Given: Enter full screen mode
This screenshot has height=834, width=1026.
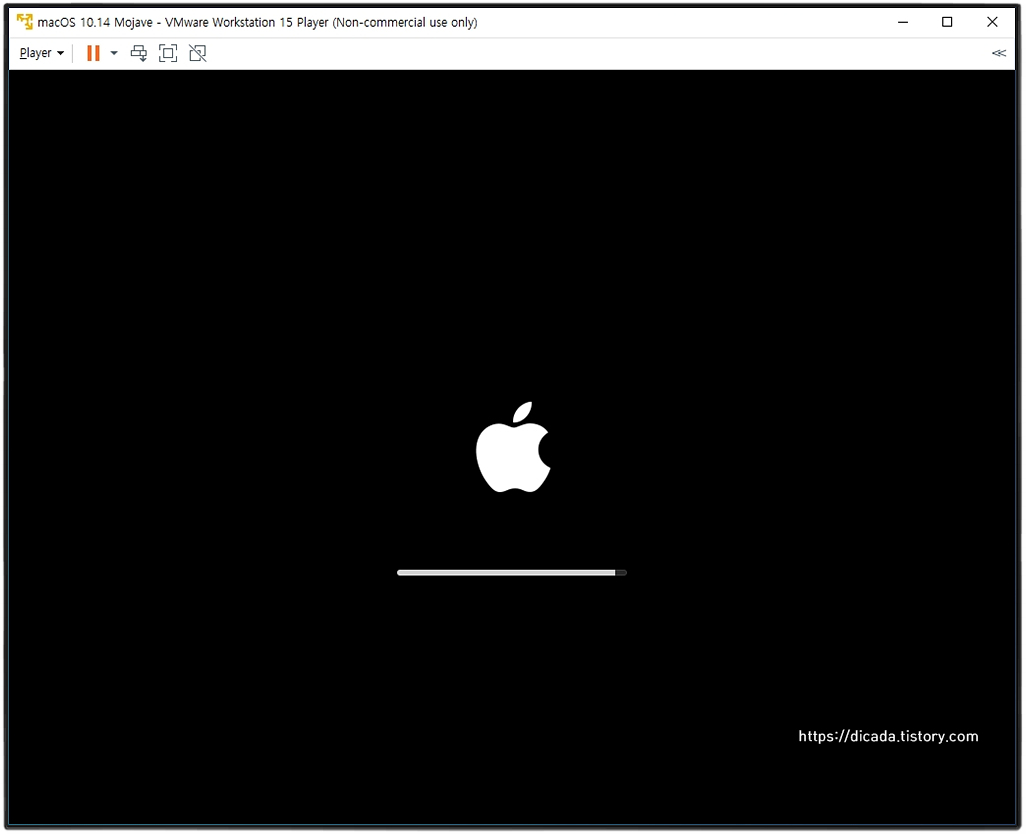Looking at the screenshot, I should (168, 53).
